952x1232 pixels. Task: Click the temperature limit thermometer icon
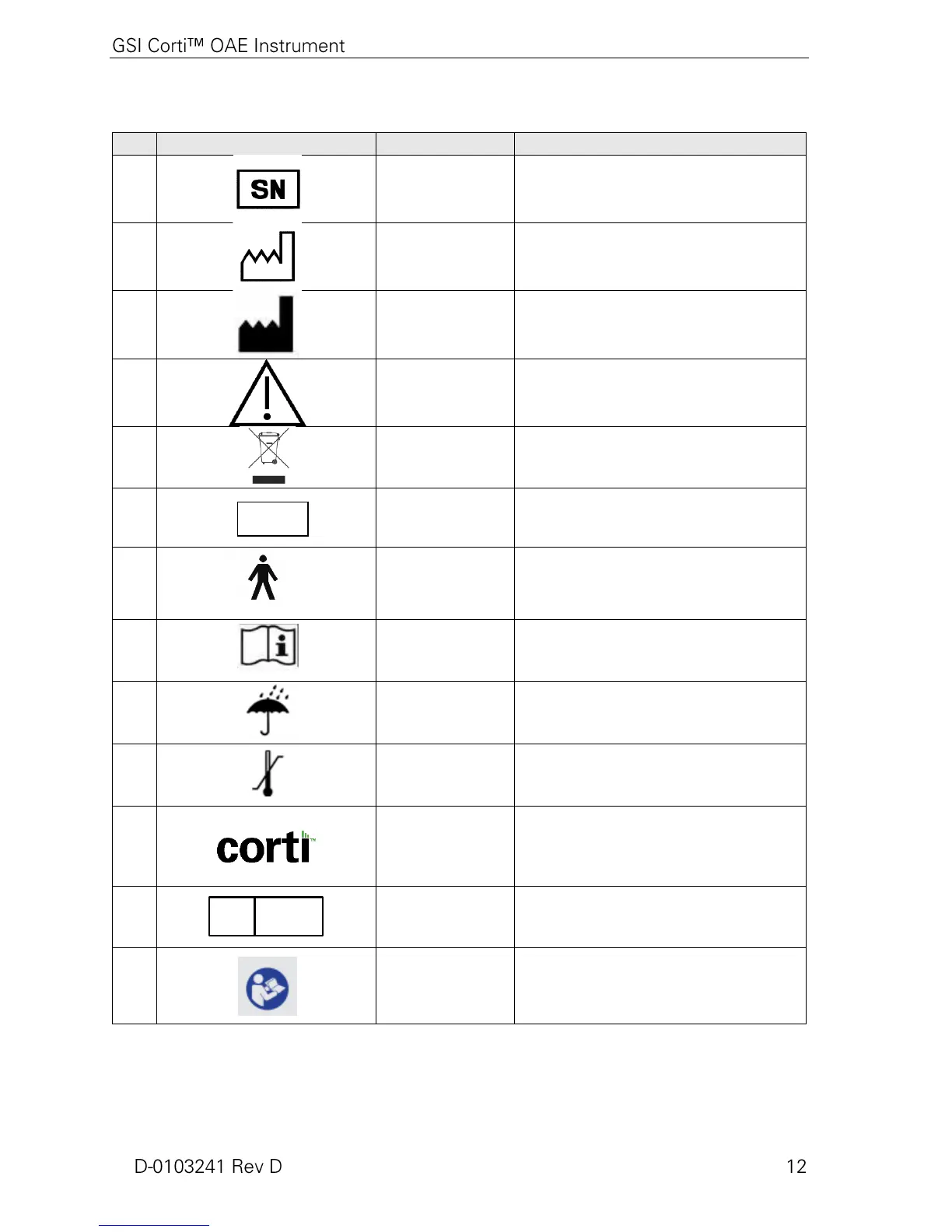point(267,773)
